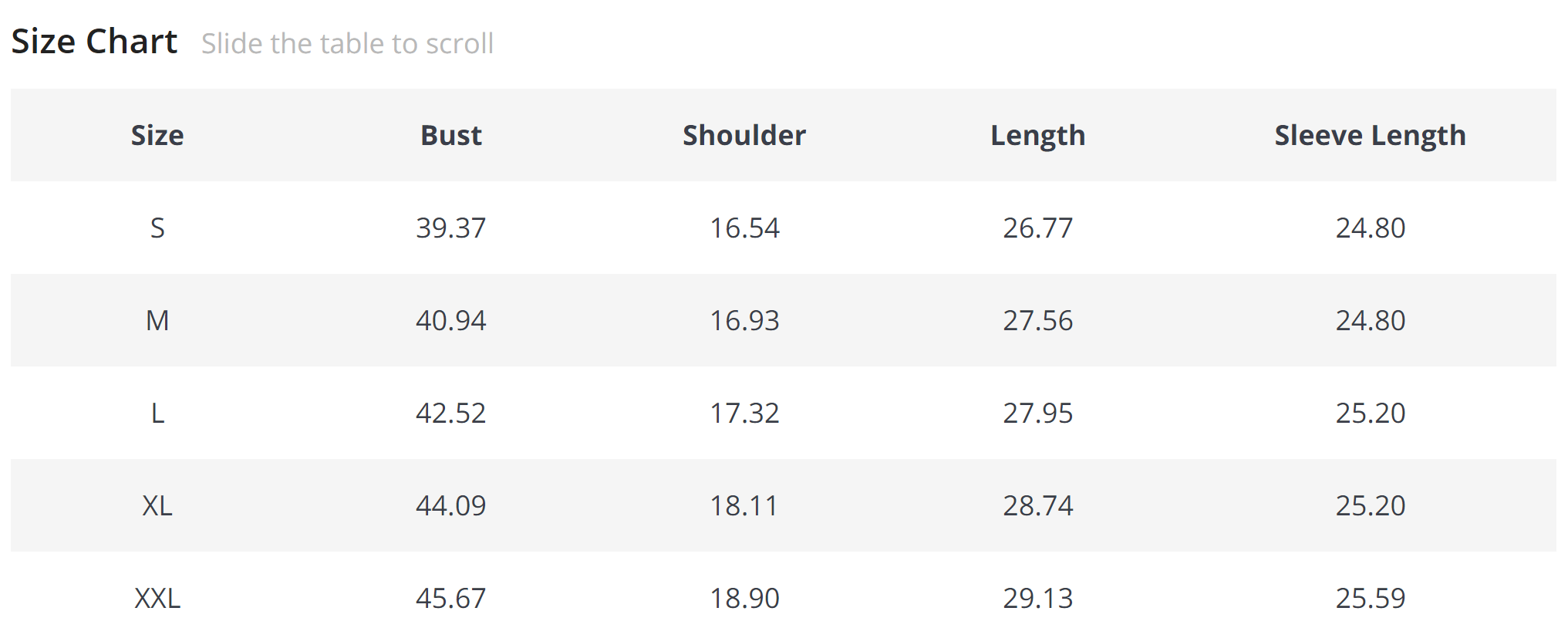1568x628 pixels.
Task: Select the XL size row label
Action: 157,505
